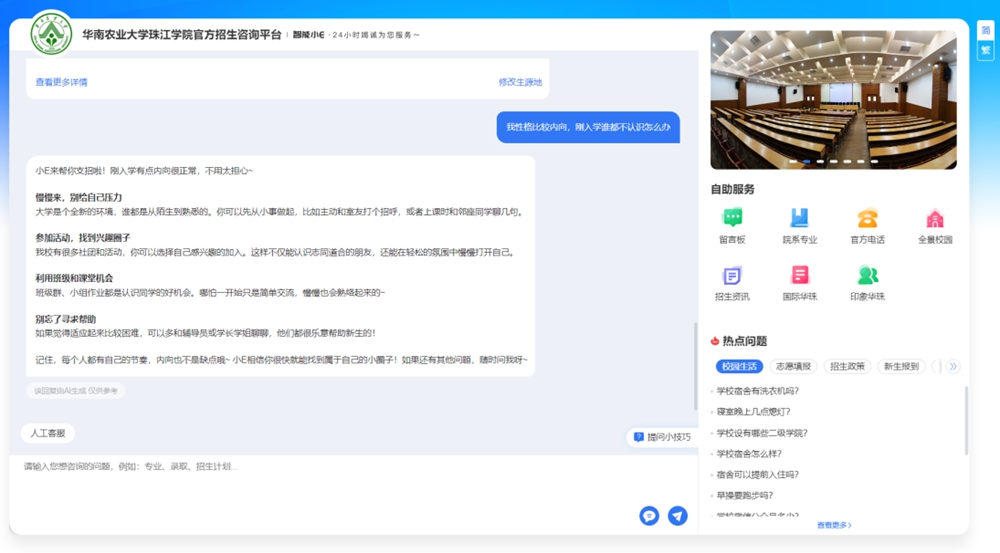Switch to Traditional Chinese with 繁 toggle
Screen dimensions: 1000x553
coord(986,50)
